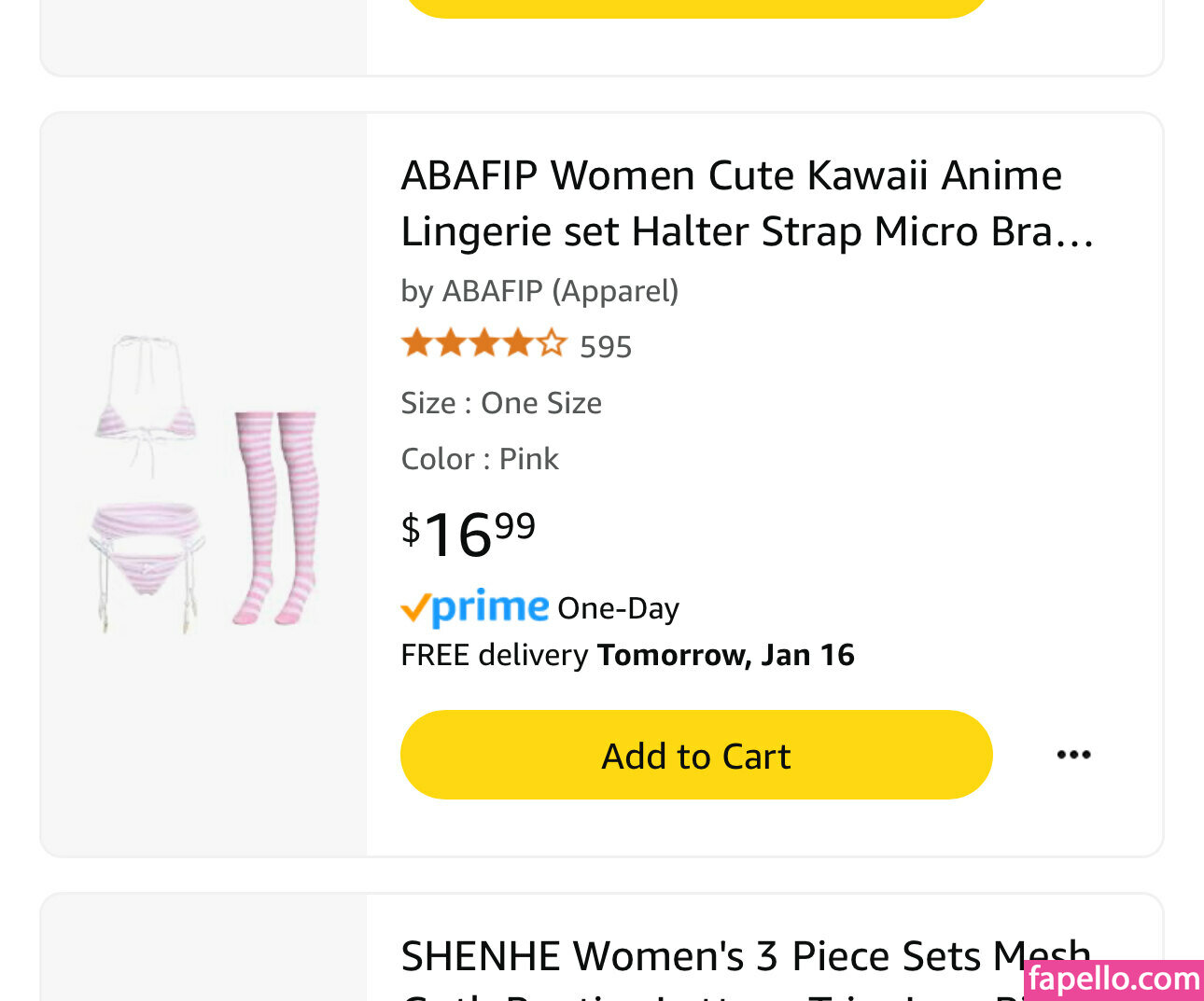Screen dimensions: 1204x1001
Task: Click the $16.99 price
Action: click(x=469, y=534)
